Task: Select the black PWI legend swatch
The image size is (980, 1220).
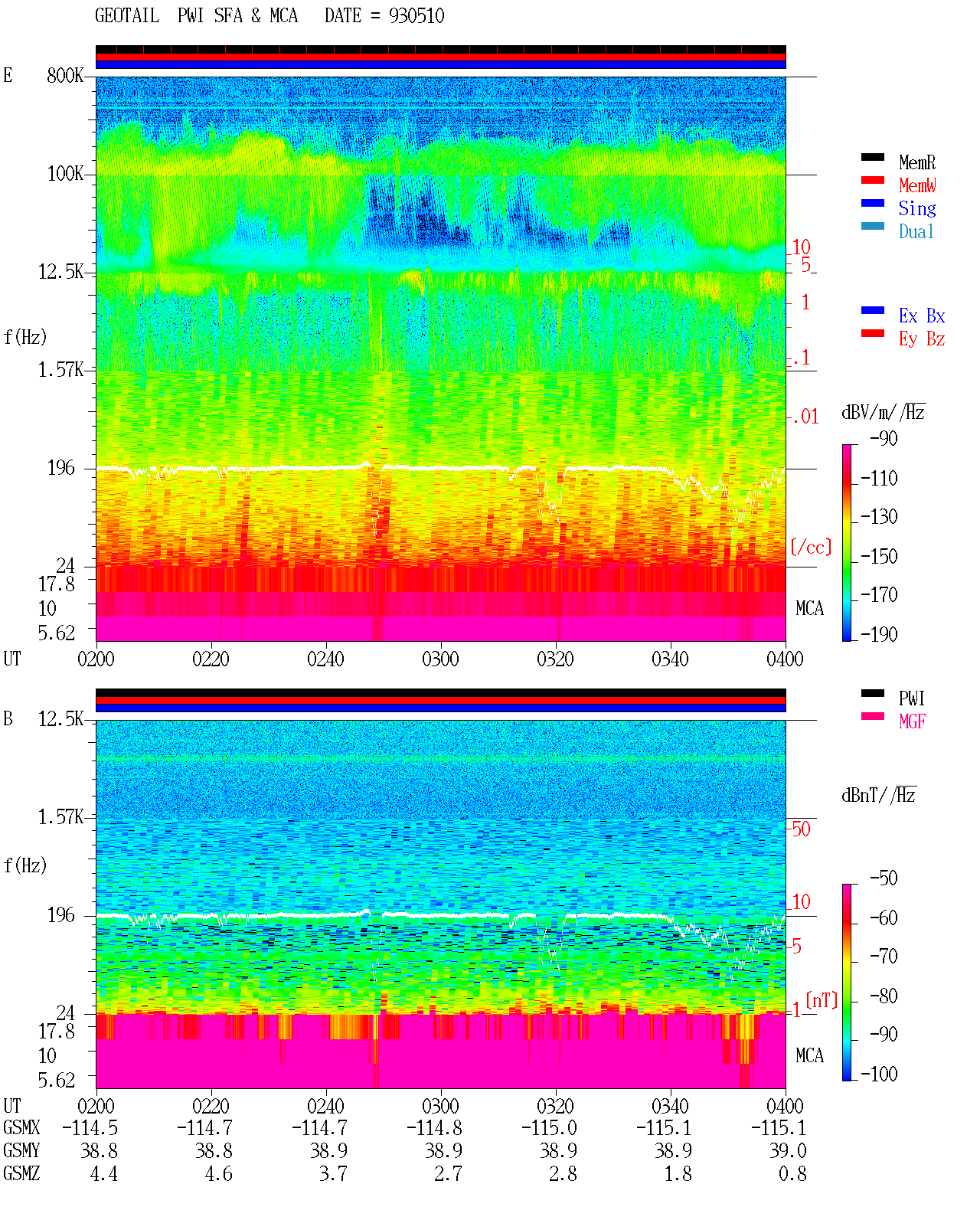Action: (x=873, y=693)
